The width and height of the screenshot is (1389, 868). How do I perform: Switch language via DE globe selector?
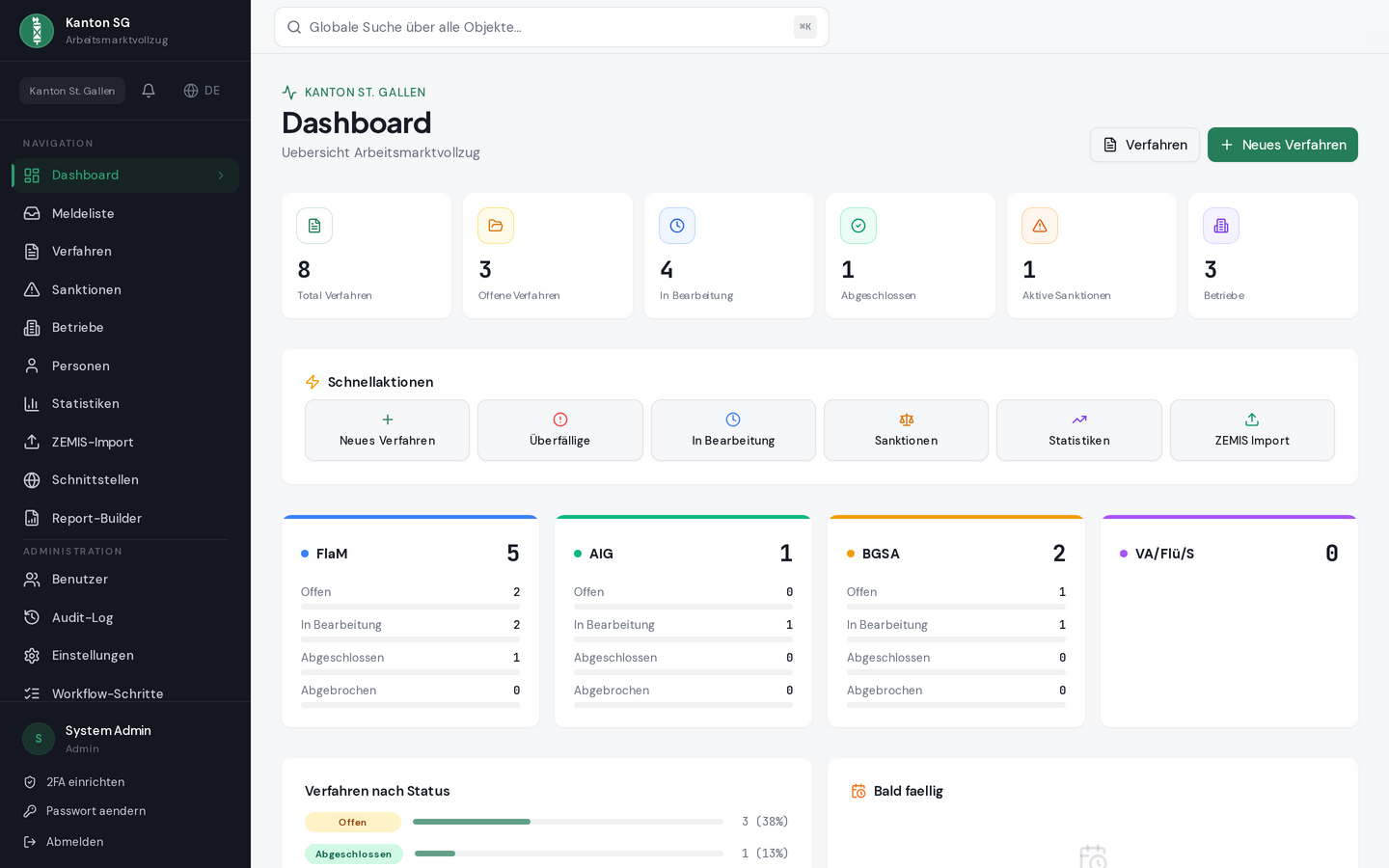202,91
